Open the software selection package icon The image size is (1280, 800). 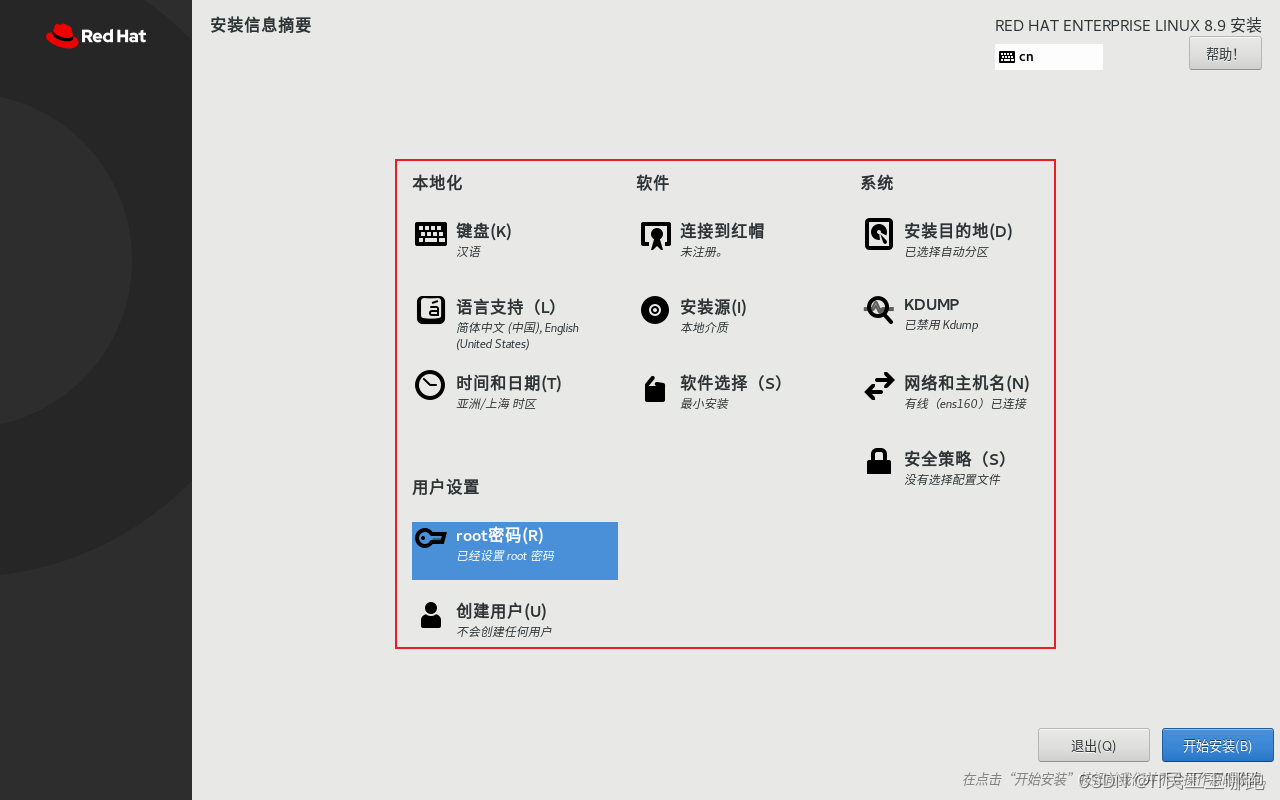coord(655,389)
